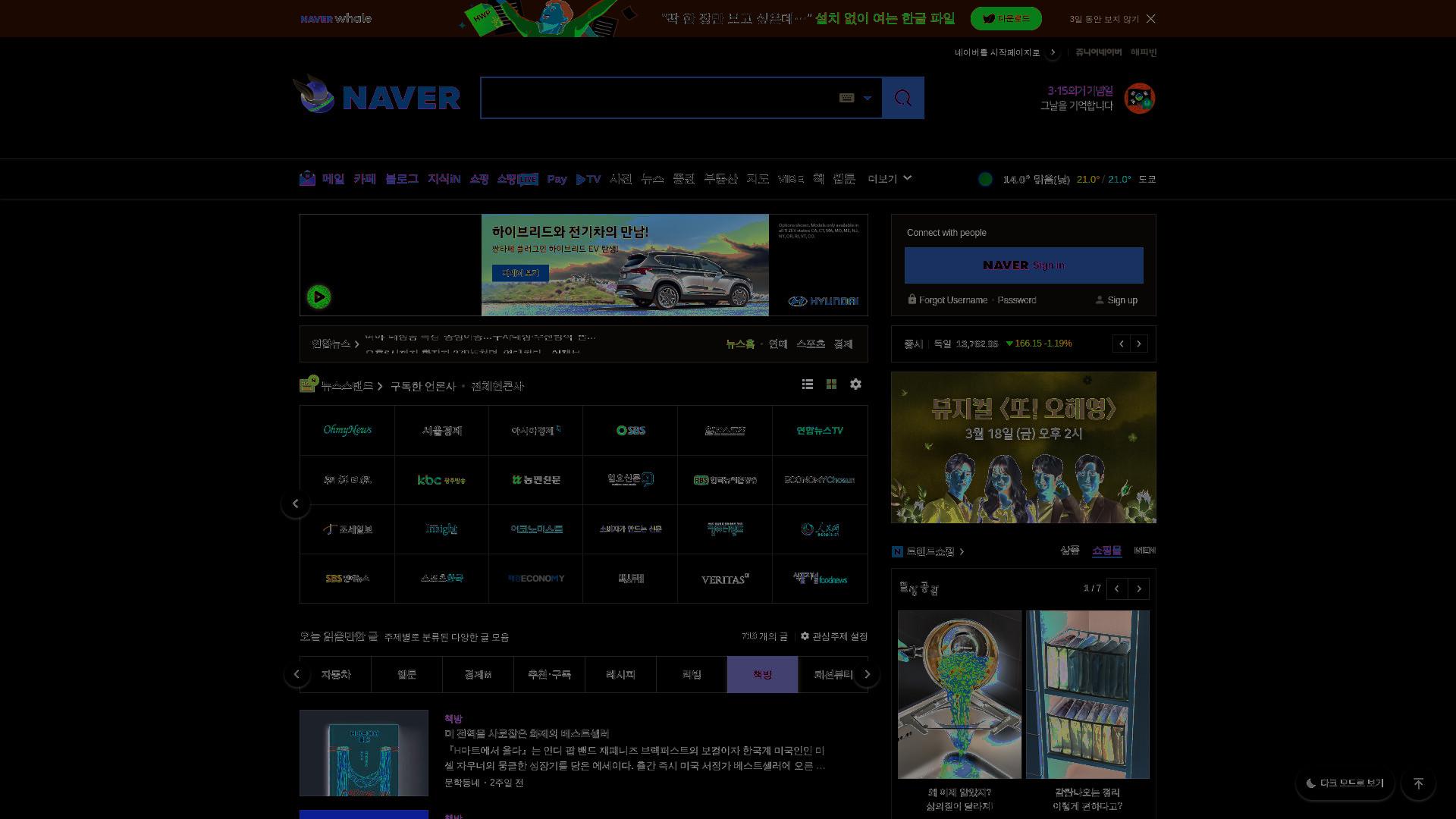Click the blue NAVER Sign in button
Image resolution: width=1456 pixels, height=819 pixels.
pos(1024,265)
